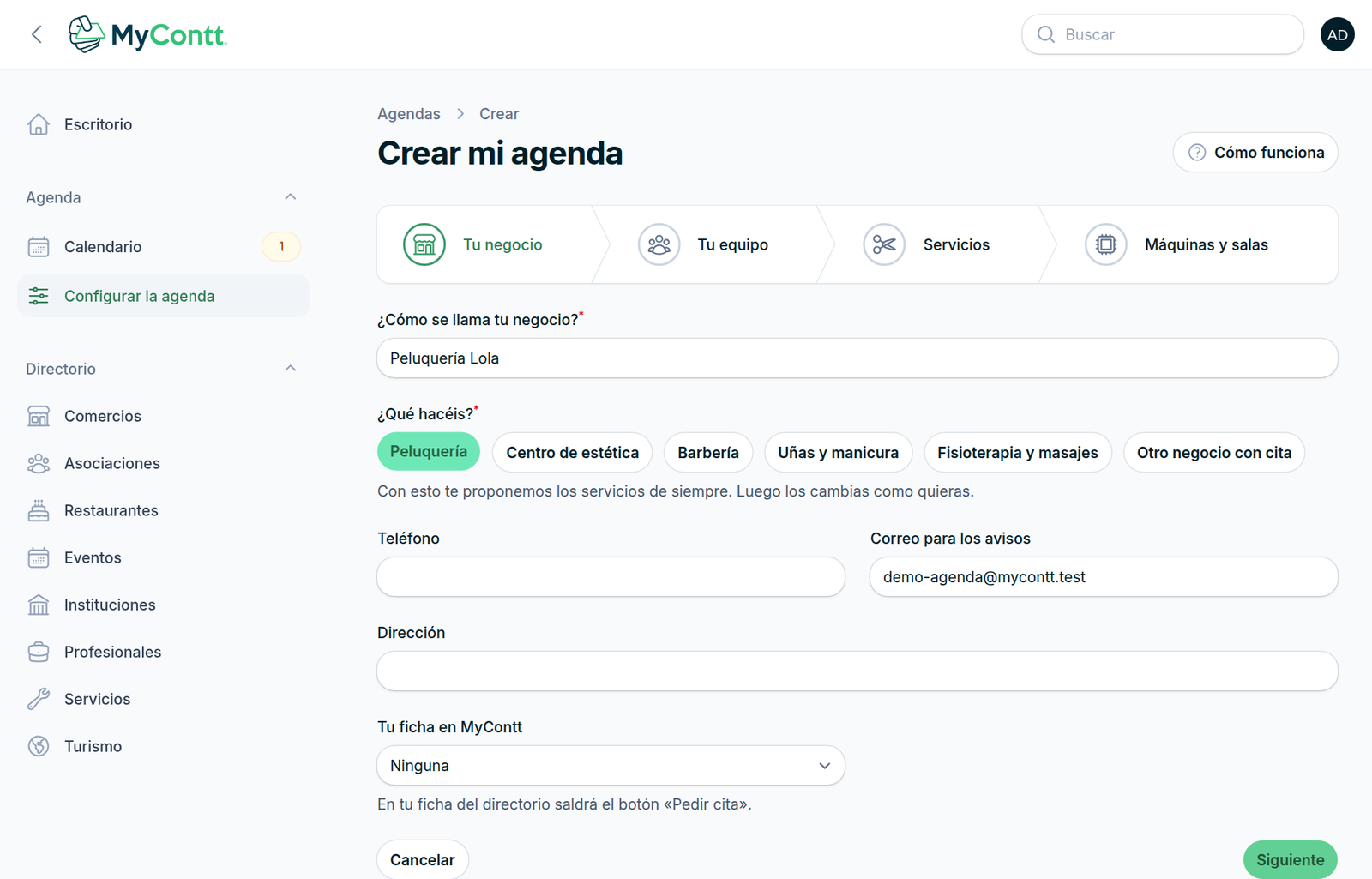Open the Cómo funciona help button
This screenshot has height=879, width=1372.
1255,153
